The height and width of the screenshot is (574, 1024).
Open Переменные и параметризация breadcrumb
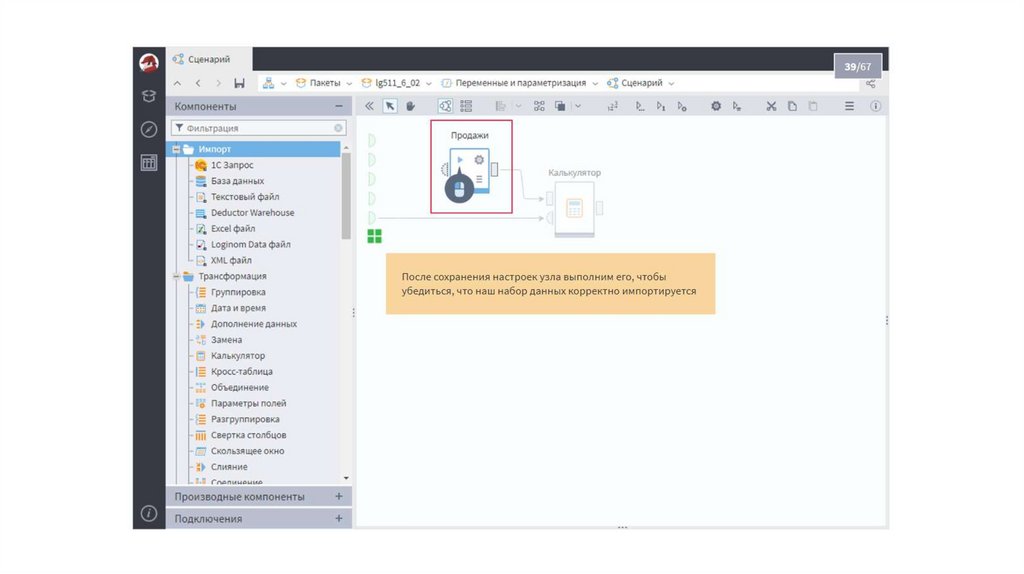coord(520,83)
